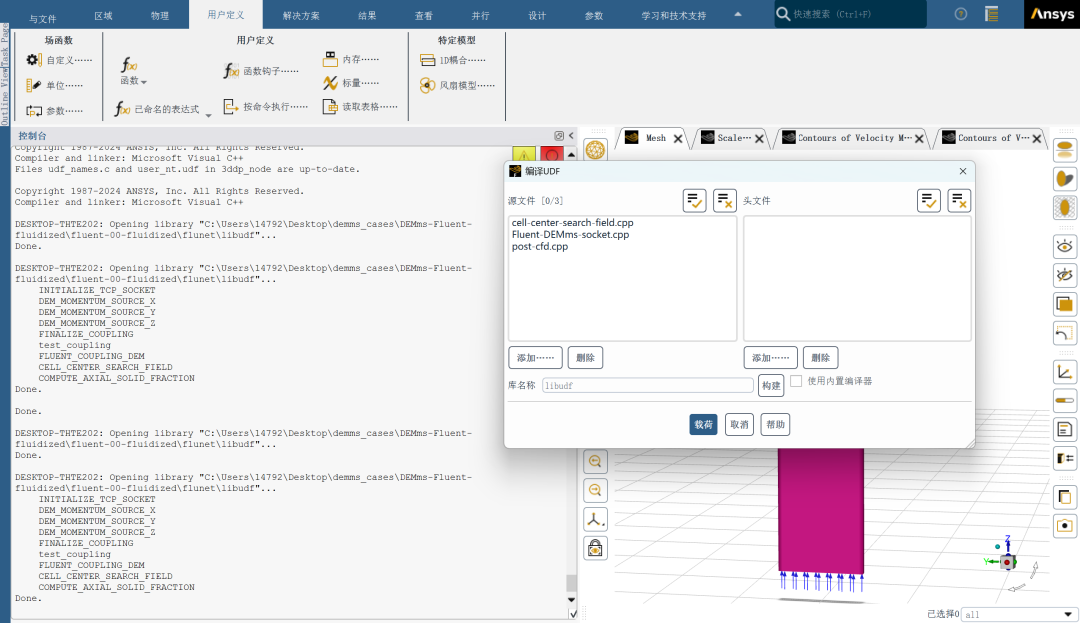Click the axis orientation triad icon
Image resolution: width=1080 pixels, height=623 pixels.
tap(595, 519)
